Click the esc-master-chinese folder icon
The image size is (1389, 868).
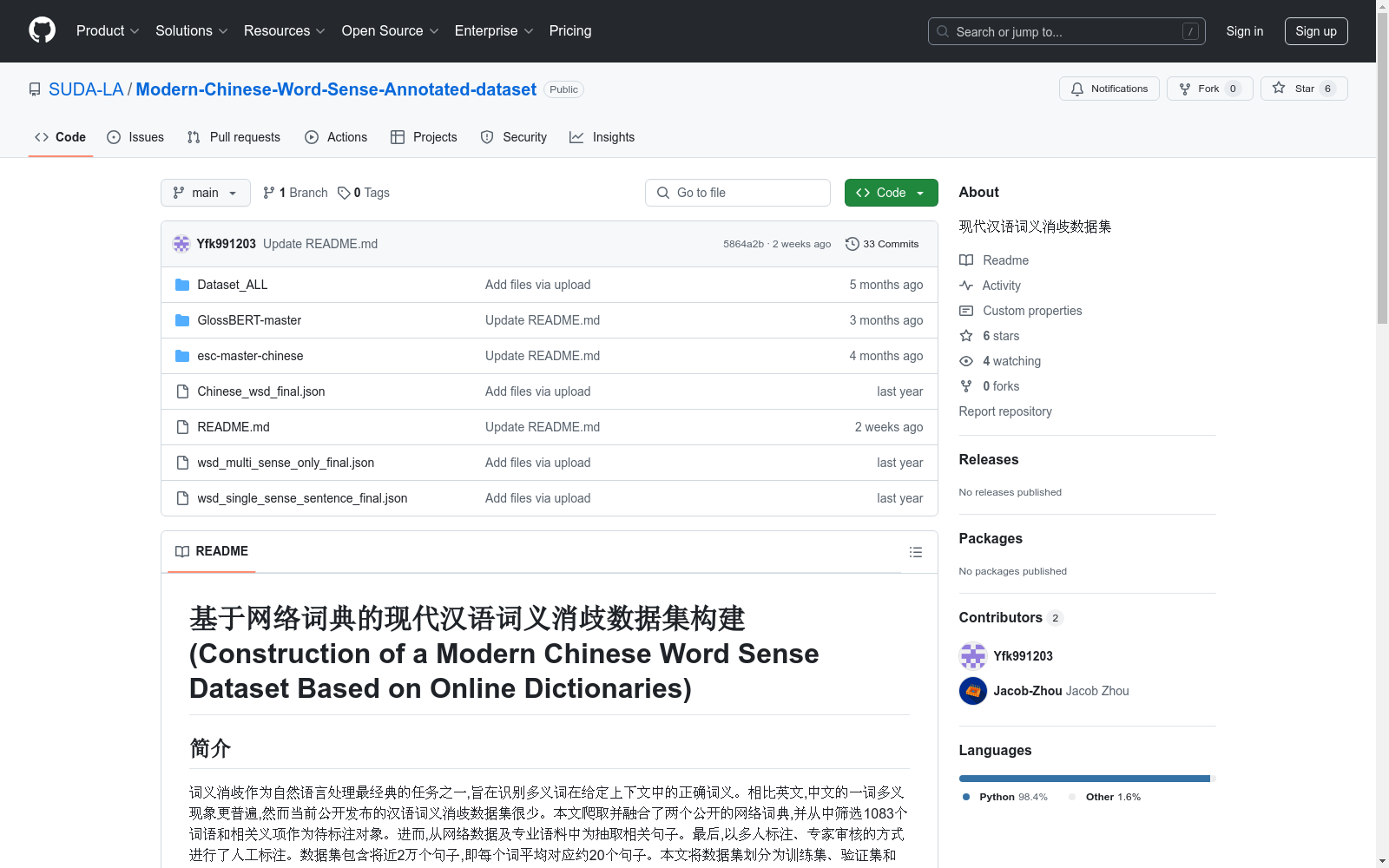coord(182,356)
